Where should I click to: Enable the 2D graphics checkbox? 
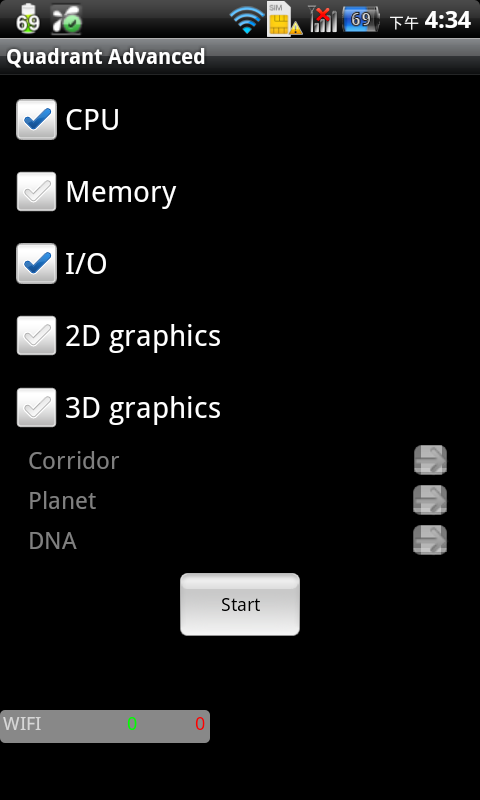36,335
